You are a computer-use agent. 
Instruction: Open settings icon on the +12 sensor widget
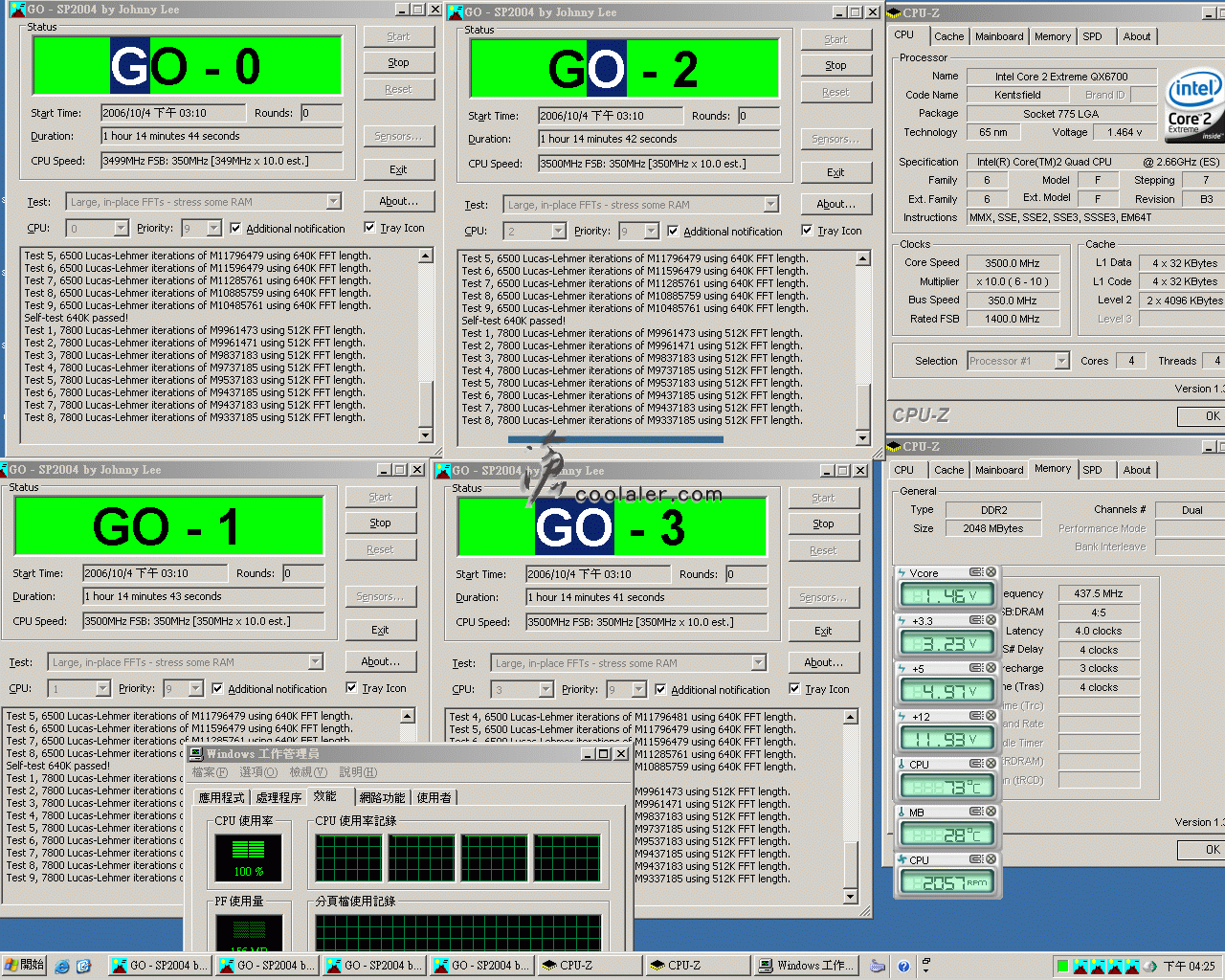click(x=976, y=716)
